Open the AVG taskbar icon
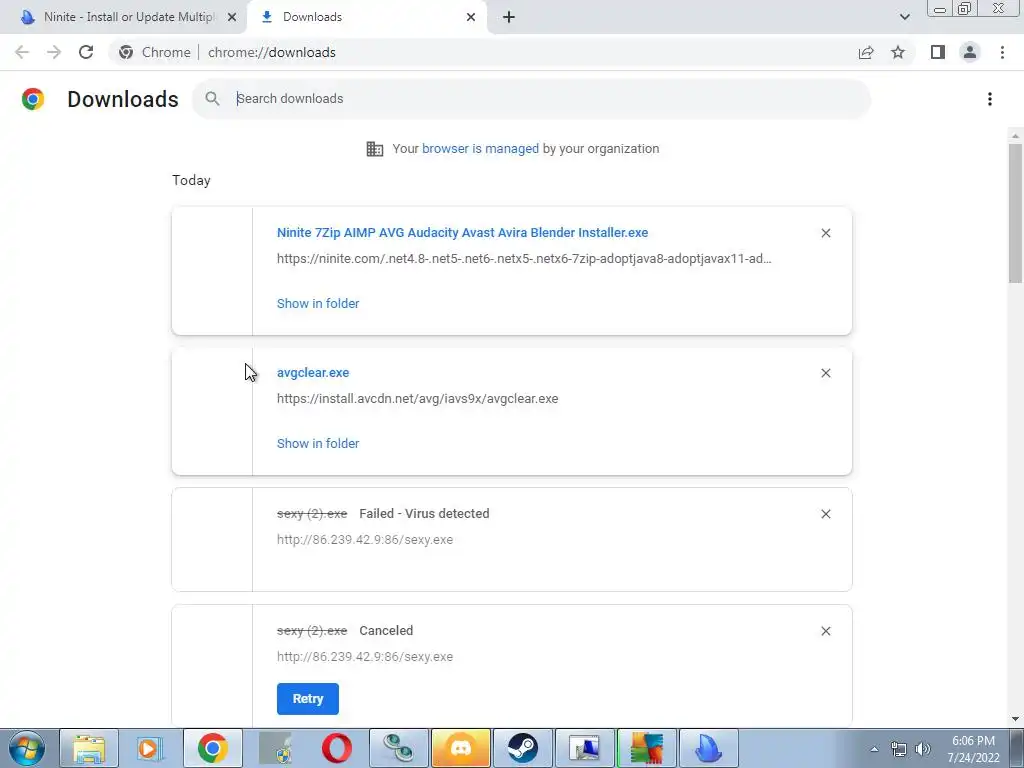 pyautogui.click(x=647, y=748)
